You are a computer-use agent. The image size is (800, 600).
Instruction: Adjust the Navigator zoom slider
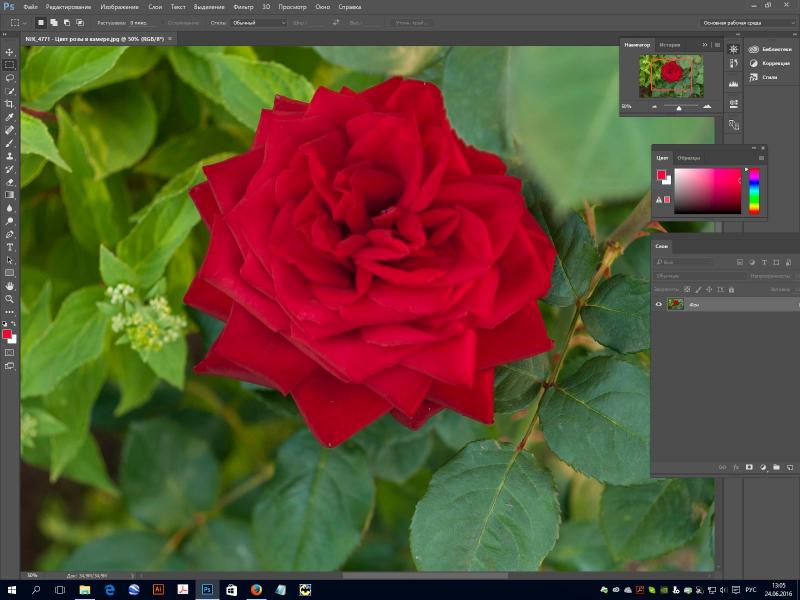pos(679,107)
